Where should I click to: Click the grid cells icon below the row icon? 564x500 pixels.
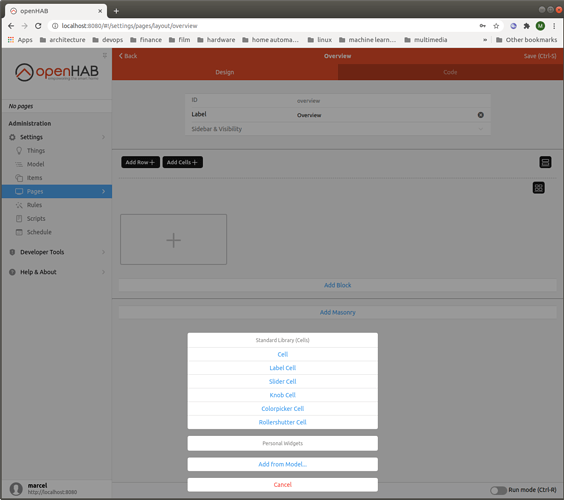click(538, 188)
